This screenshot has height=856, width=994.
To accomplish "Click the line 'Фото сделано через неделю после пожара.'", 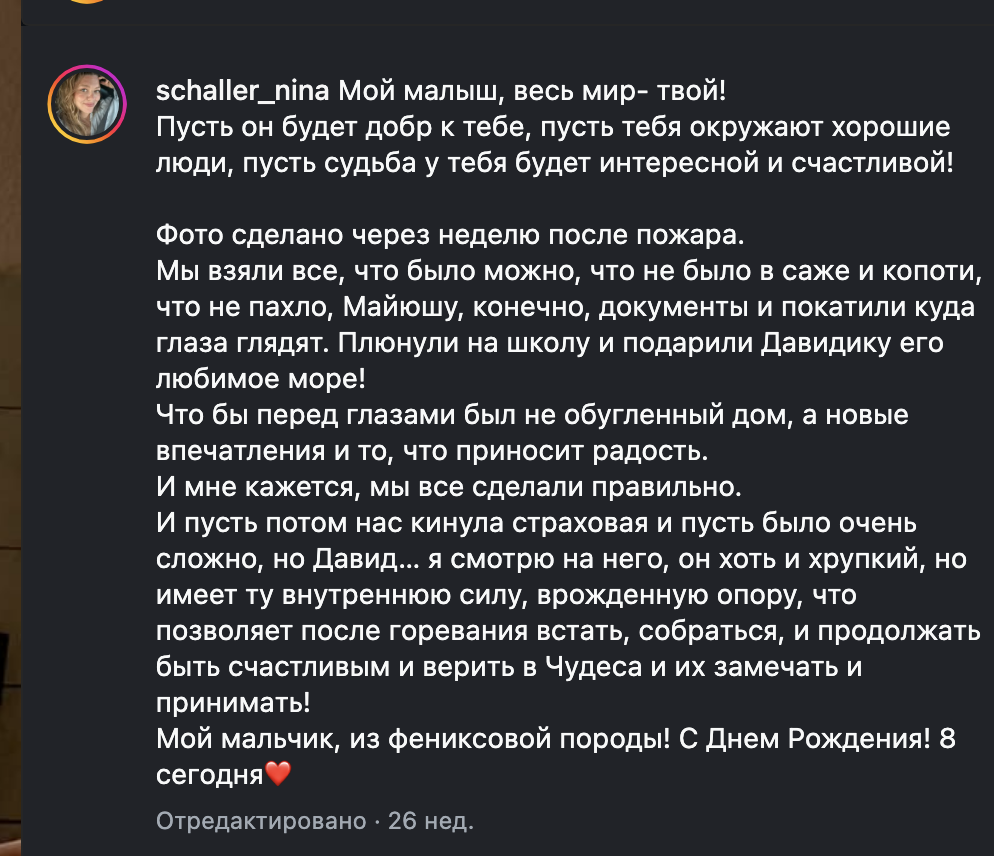I will (450, 235).
